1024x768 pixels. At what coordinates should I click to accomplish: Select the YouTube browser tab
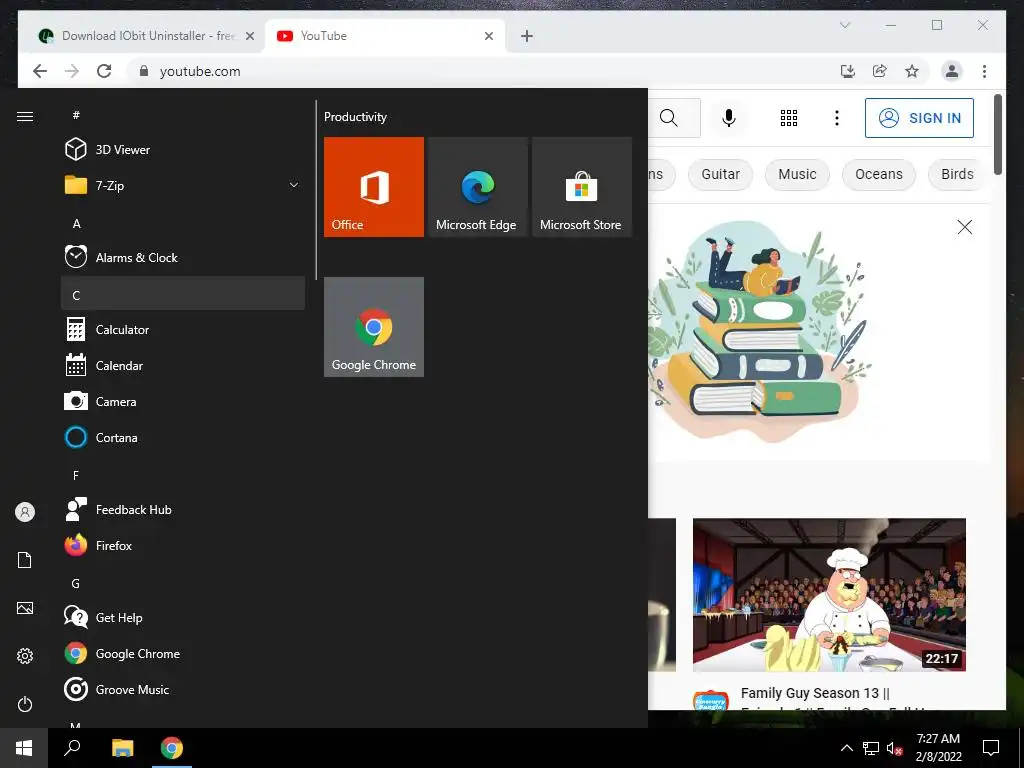click(385, 36)
